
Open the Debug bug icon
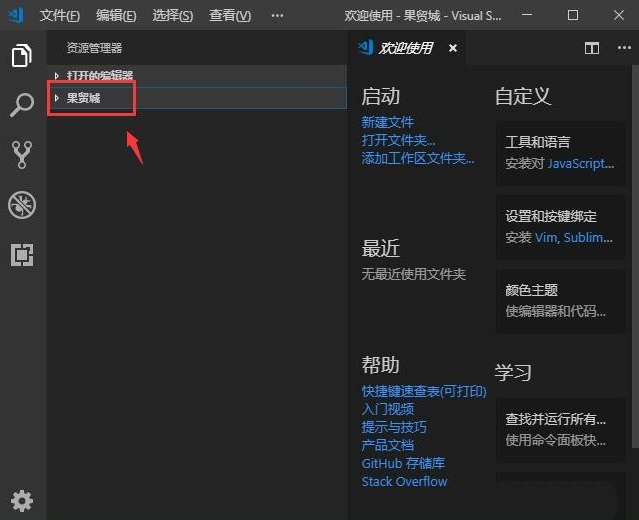[22, 205]
